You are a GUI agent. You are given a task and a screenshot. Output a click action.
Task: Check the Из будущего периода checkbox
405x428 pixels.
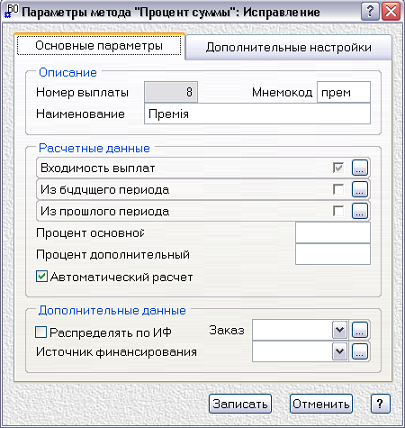coord(338,189)
